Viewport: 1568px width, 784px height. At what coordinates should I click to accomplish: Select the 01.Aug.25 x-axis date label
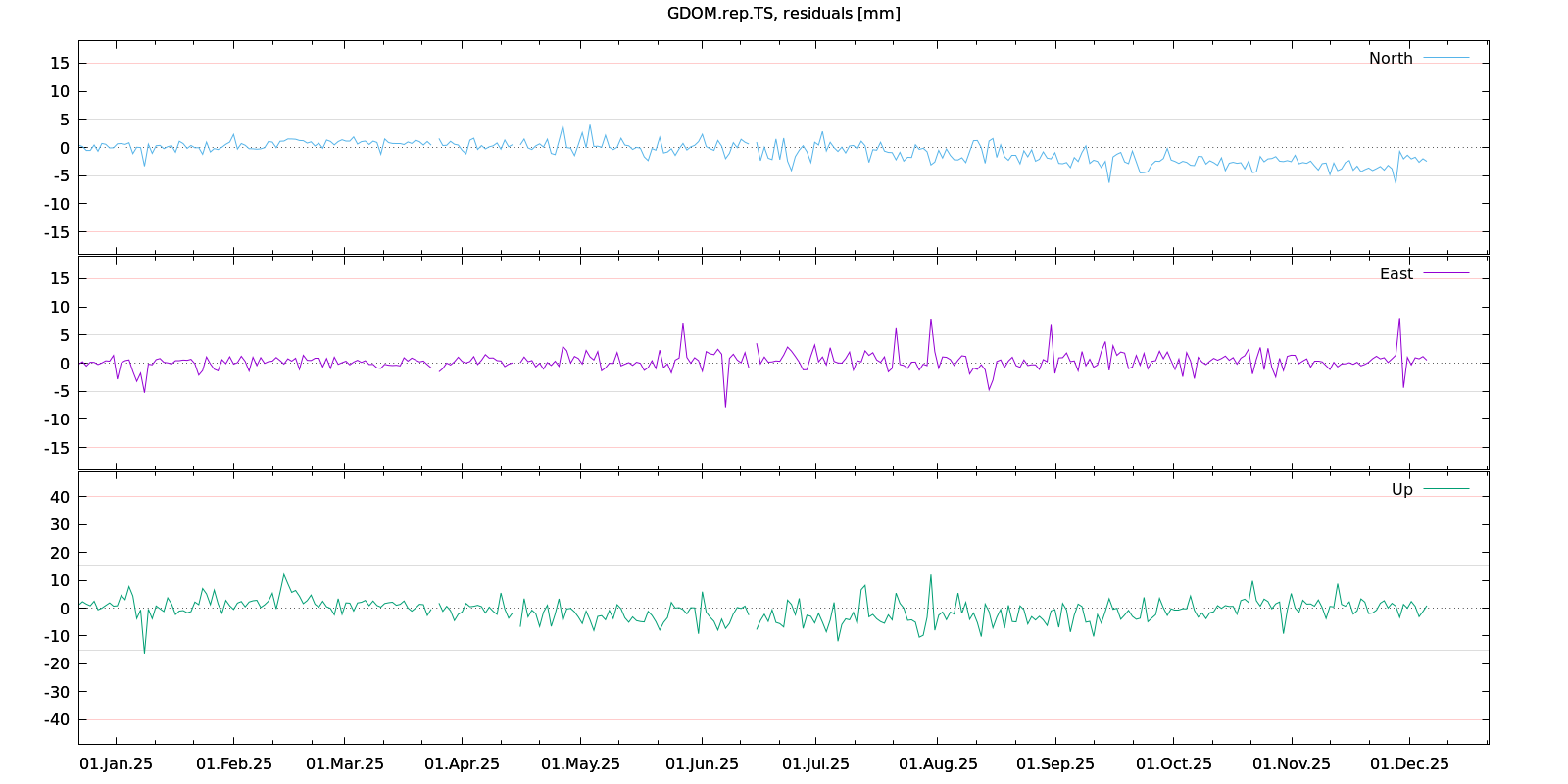click(938, 764)
